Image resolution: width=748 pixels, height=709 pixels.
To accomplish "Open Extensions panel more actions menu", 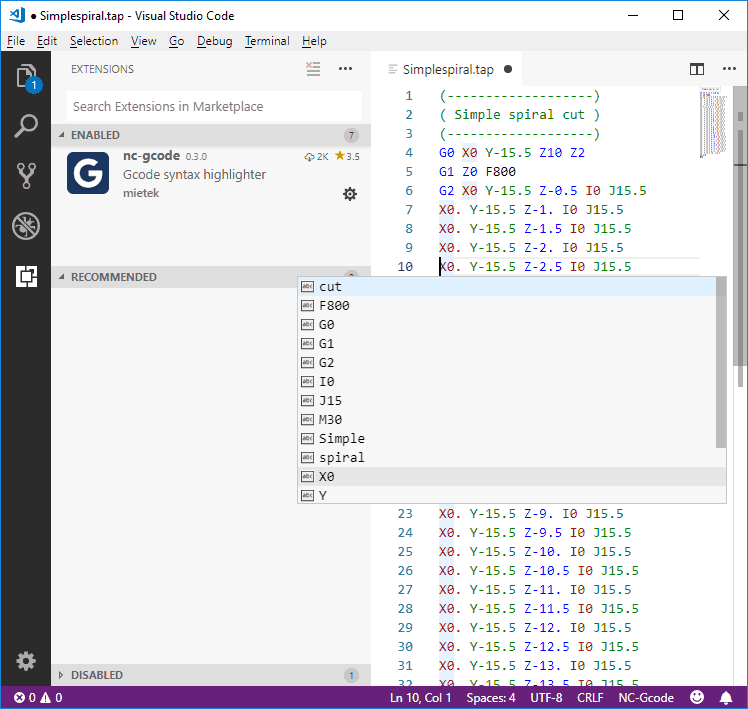I will tap(345, 69).
